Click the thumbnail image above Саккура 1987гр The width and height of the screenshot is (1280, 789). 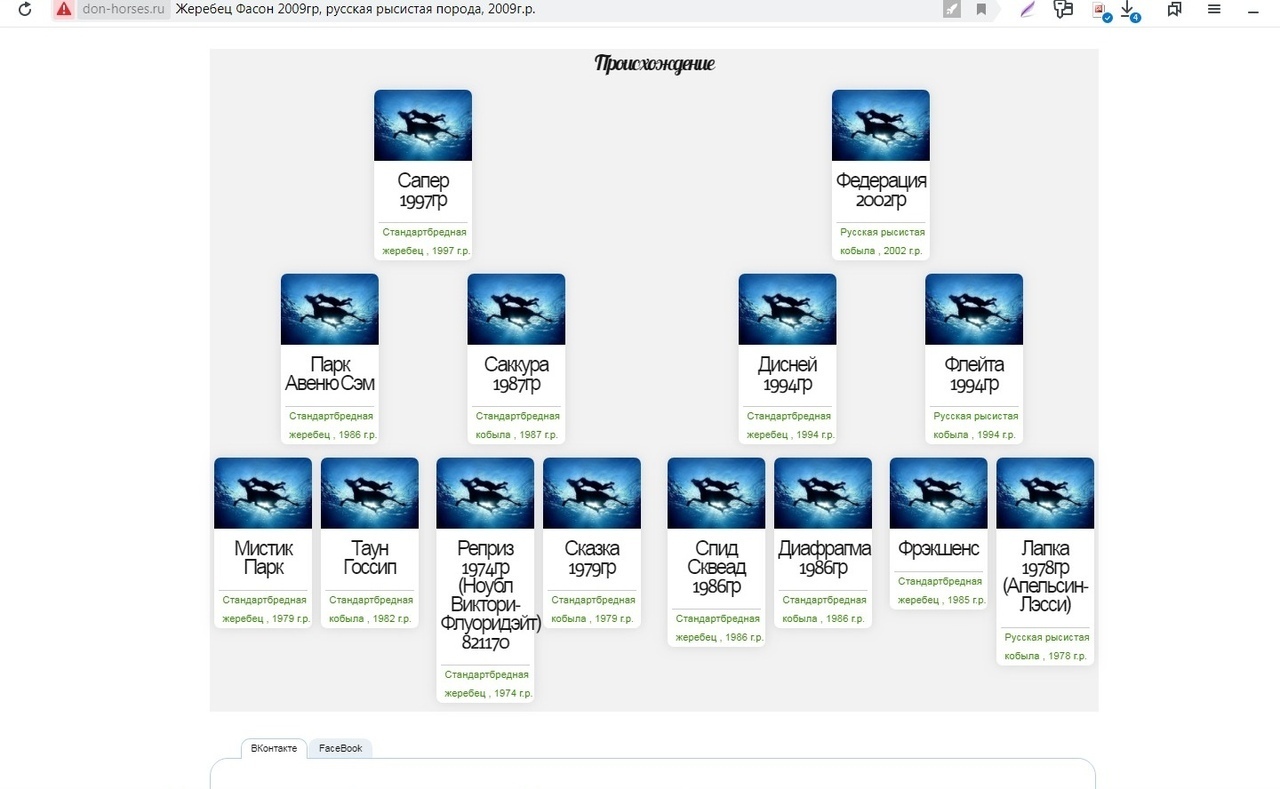click(516, 309)
